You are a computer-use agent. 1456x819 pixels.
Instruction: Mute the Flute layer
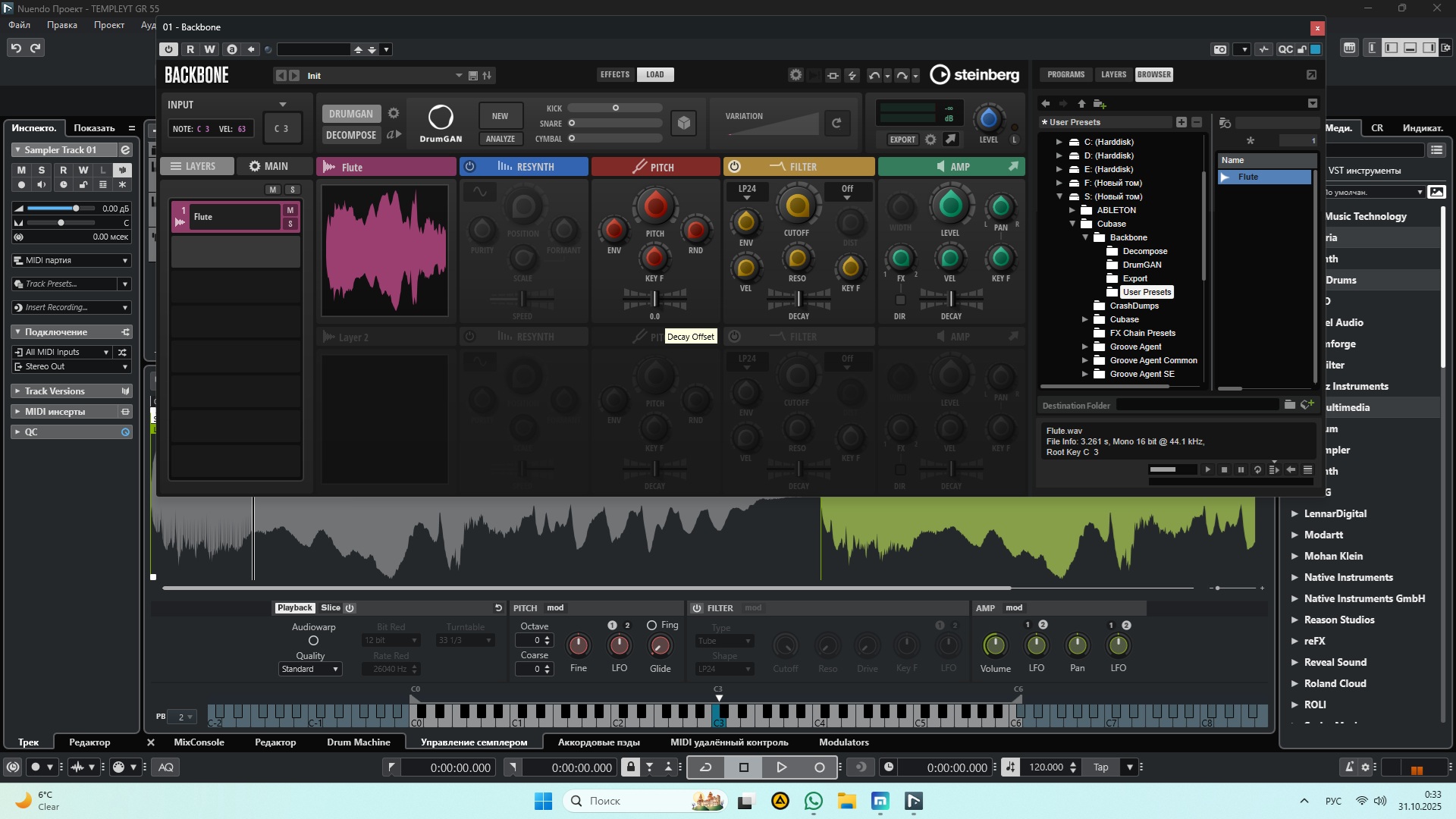(x=290, y=210)
